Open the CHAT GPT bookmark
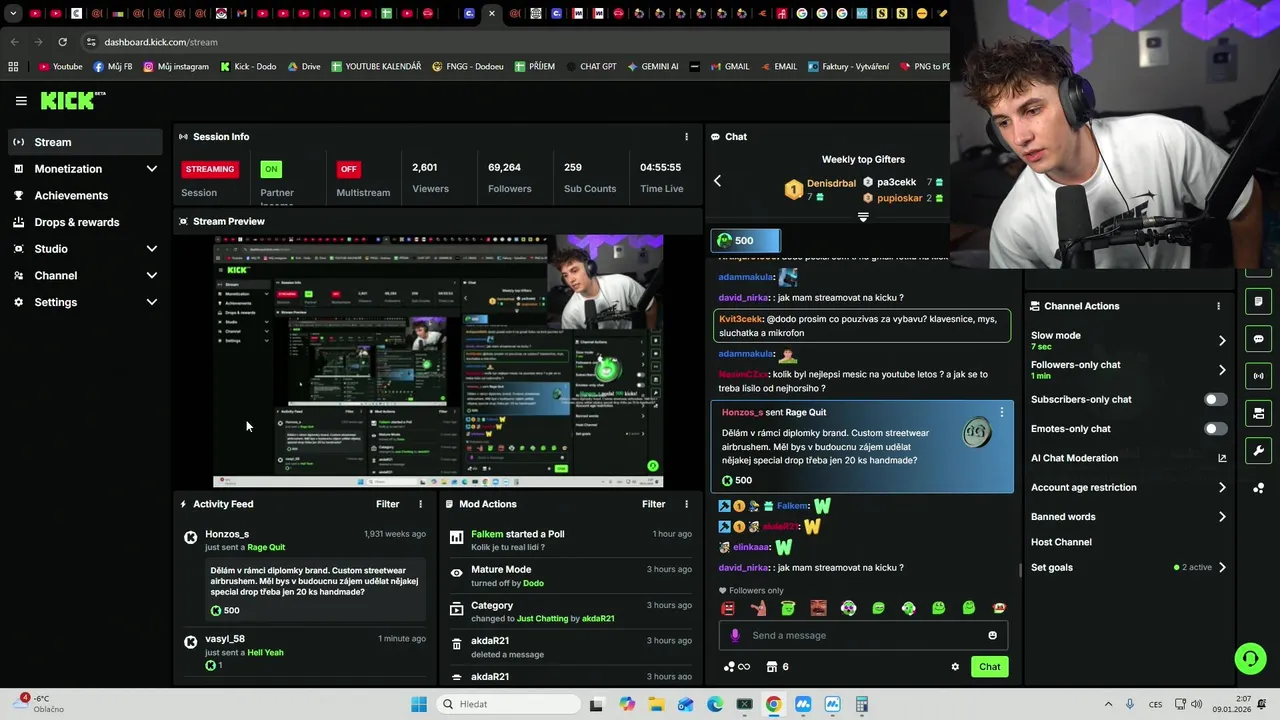Viewport: 1280px width, 720px height. [x=590, y=67]
